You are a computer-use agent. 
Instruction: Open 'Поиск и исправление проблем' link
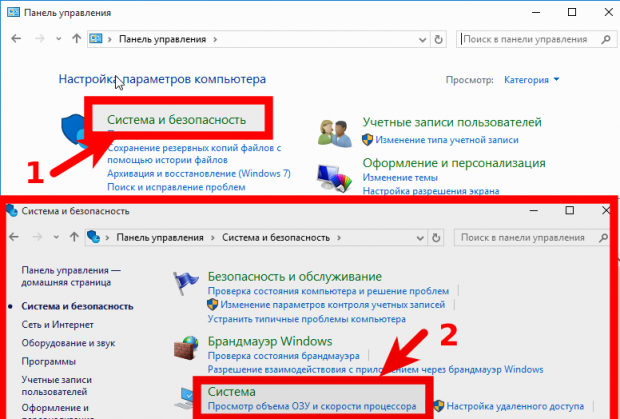(176, 187)
